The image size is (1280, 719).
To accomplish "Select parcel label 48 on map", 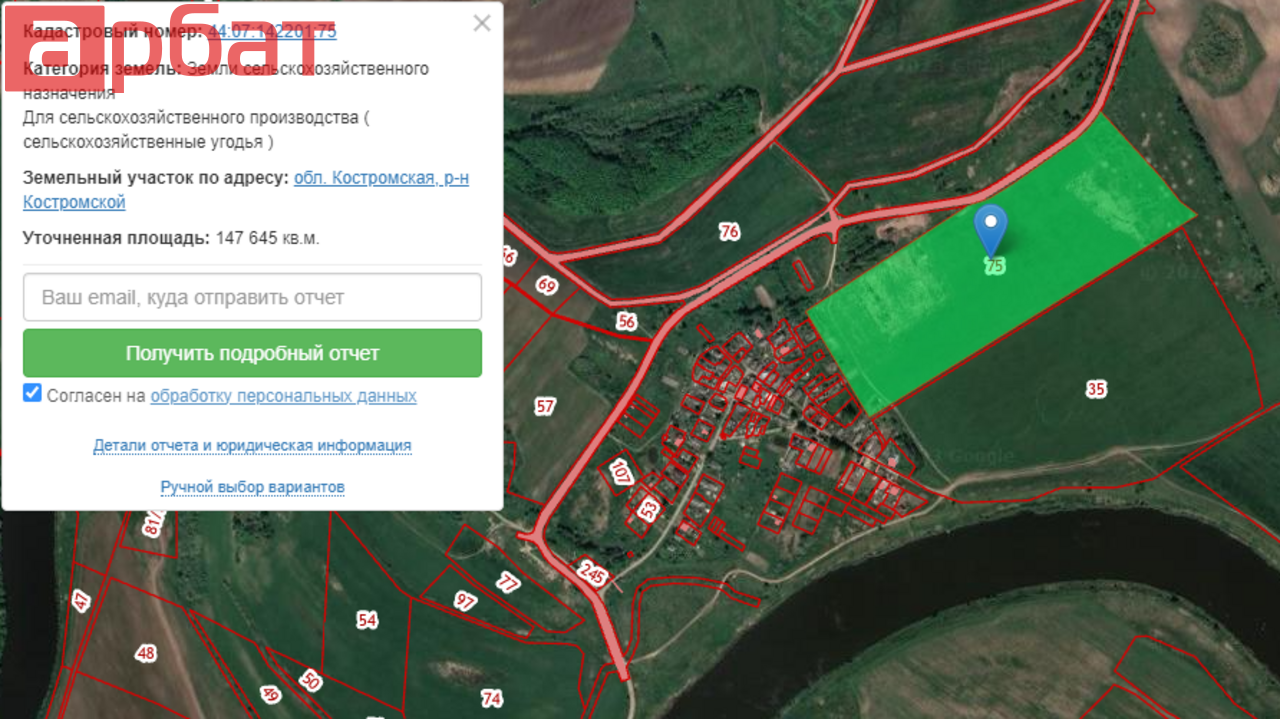I will coord(146,653).
